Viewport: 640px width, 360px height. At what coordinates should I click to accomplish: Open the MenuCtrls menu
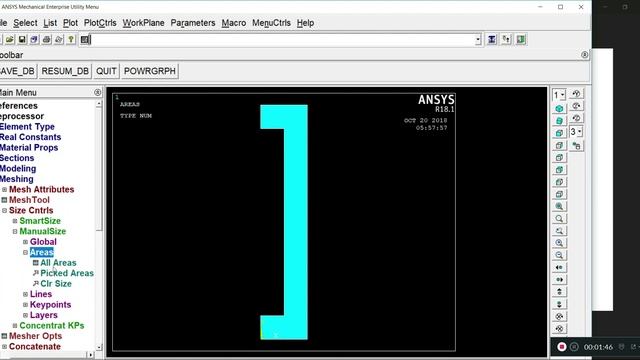(271, 23)
